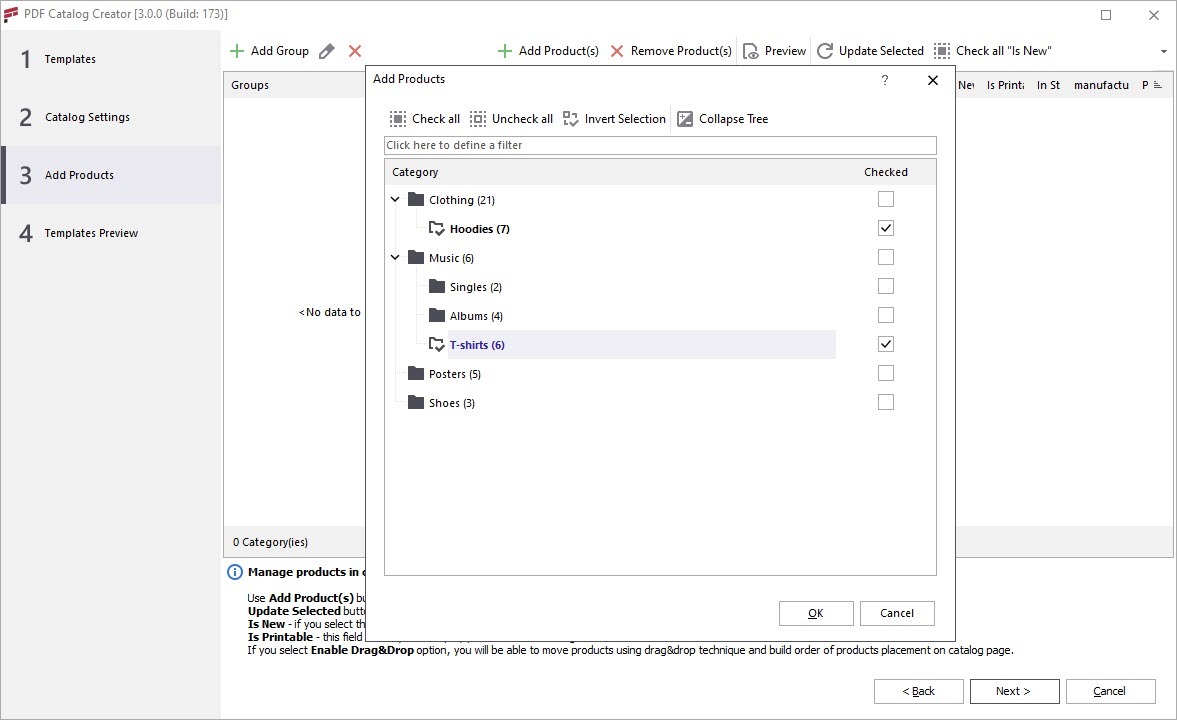This screenshot has height=720, width=1177.
Task: Click the pencil edit group icon
Action: (327, 51)
